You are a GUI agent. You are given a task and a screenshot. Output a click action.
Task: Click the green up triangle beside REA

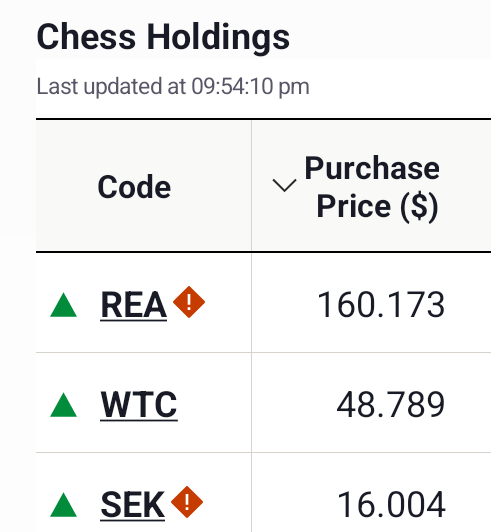point(63,305)
